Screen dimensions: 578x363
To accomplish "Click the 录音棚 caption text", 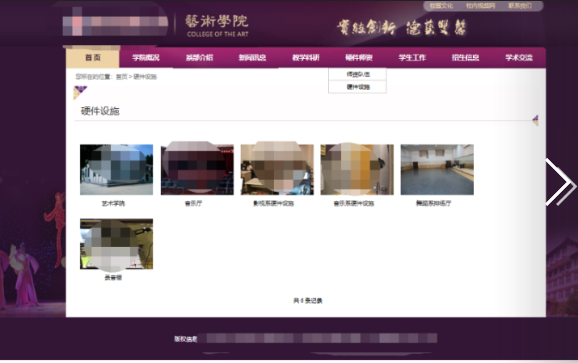I will click(113, 278).
